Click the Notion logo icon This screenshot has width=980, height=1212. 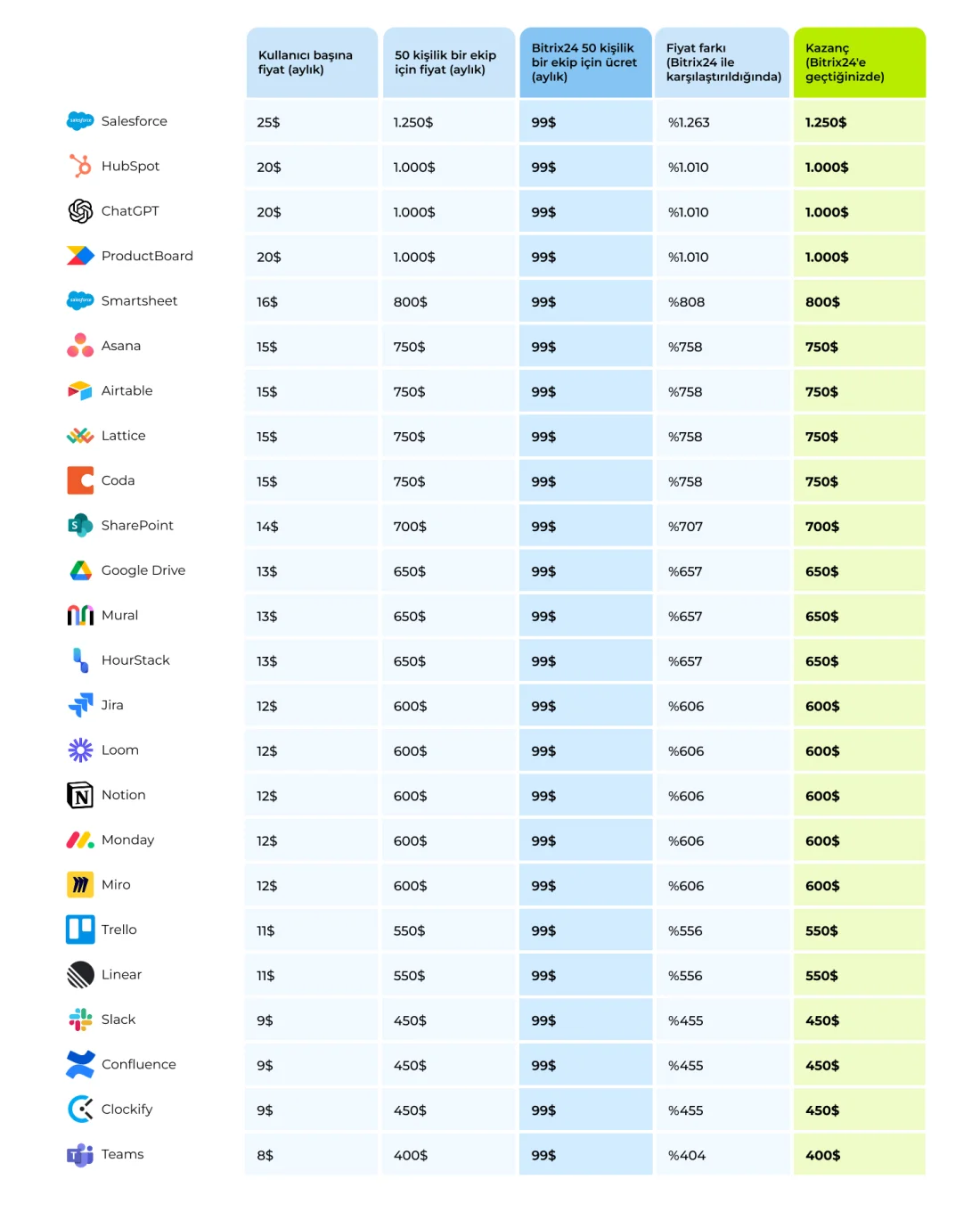click(x=80, y=795)
